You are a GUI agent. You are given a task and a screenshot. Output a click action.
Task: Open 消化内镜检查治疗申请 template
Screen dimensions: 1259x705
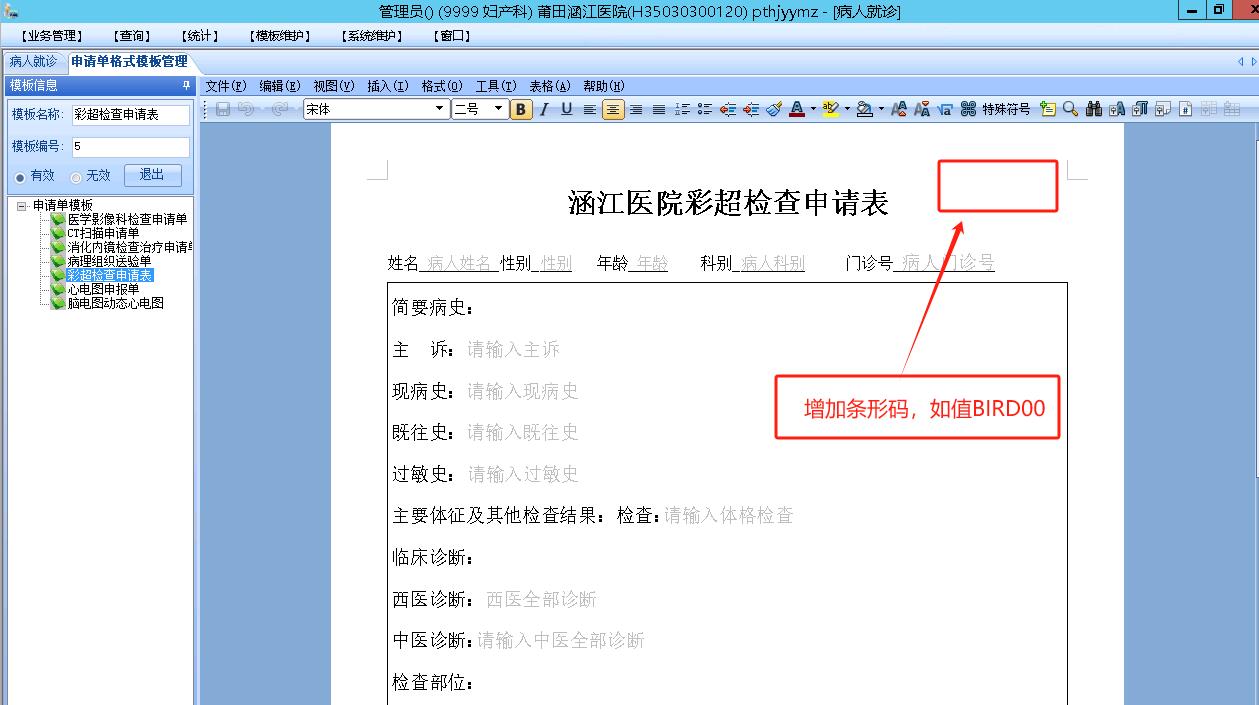130,247
